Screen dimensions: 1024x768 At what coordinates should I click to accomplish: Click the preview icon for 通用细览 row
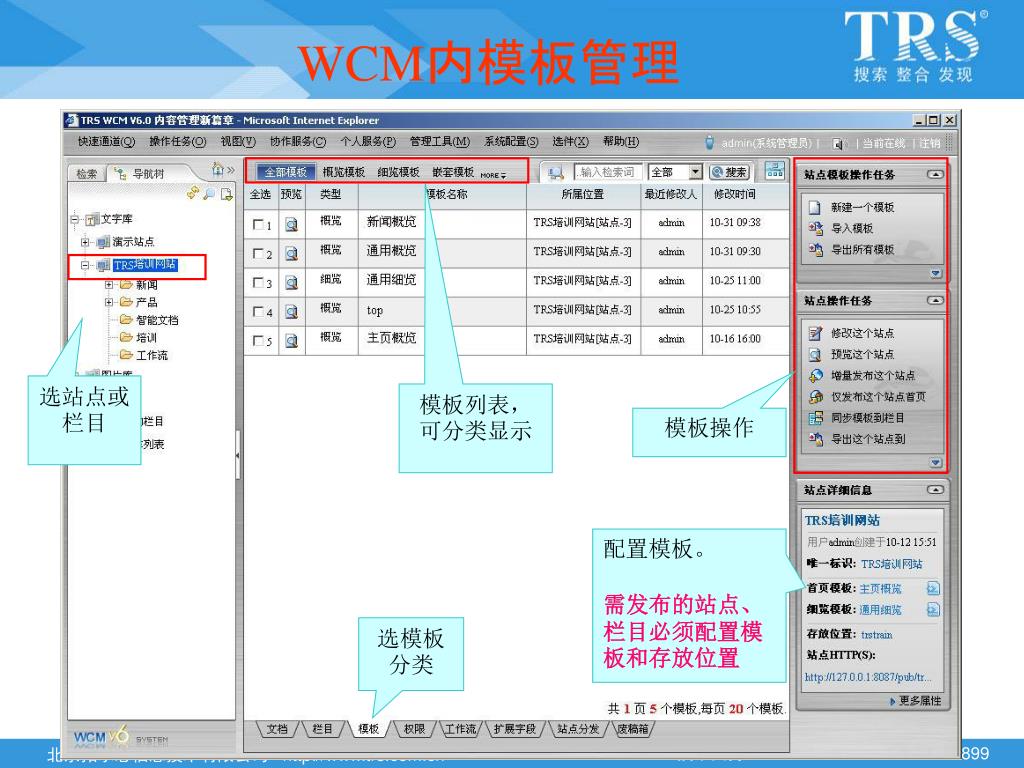coord(292,283)
